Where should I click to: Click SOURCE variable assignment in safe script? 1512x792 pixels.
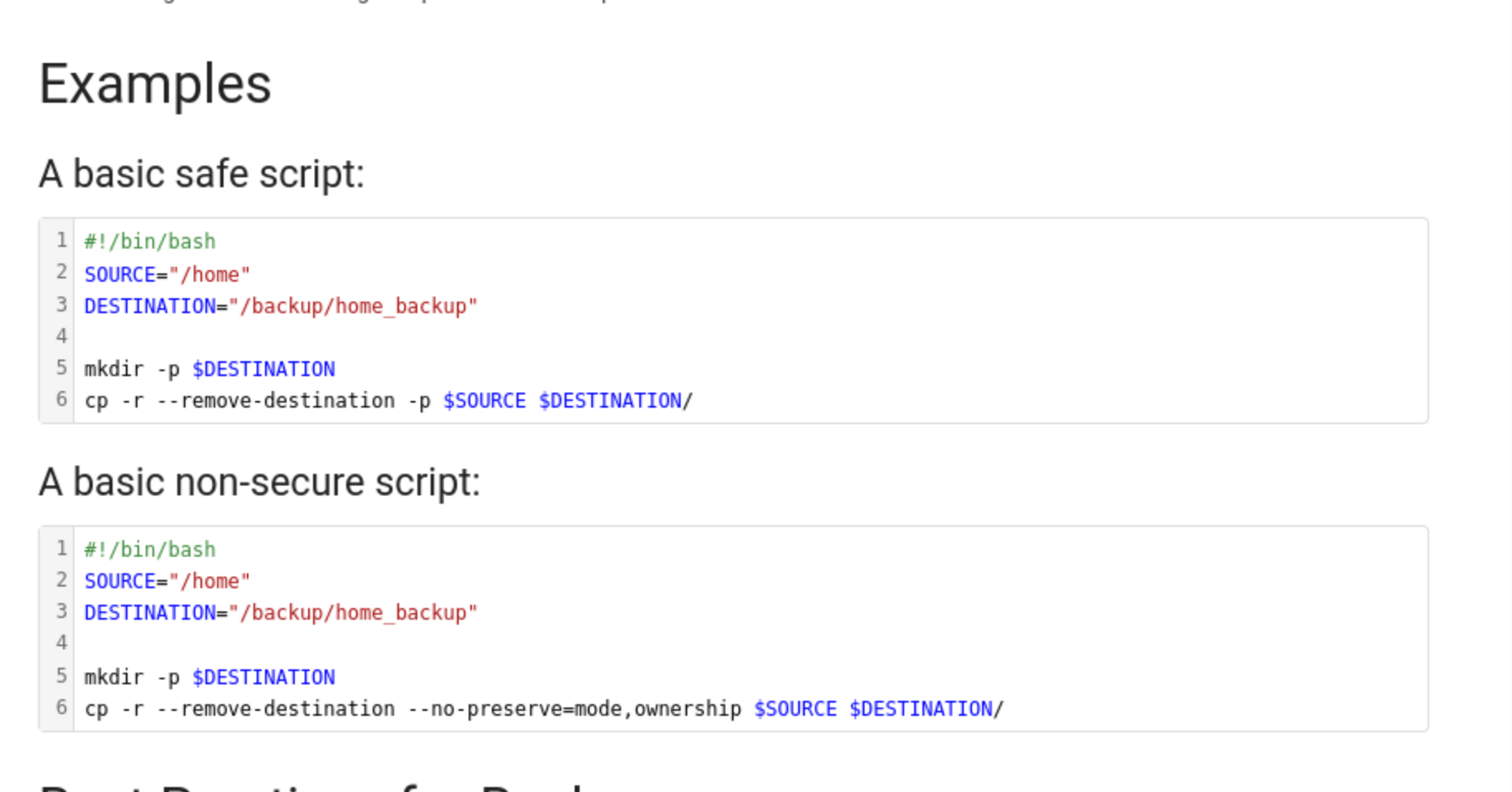120,274
